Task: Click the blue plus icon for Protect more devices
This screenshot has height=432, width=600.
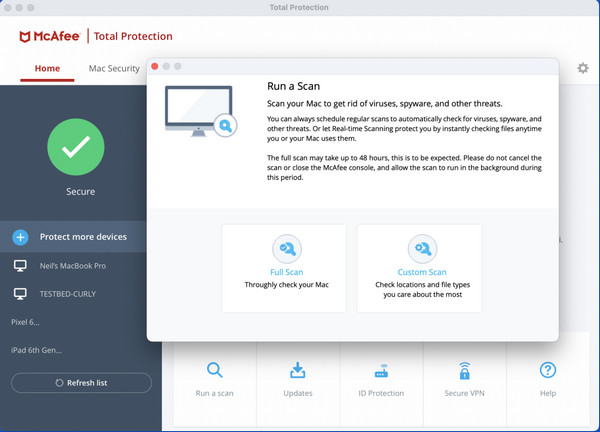Action: click(20, 237)
